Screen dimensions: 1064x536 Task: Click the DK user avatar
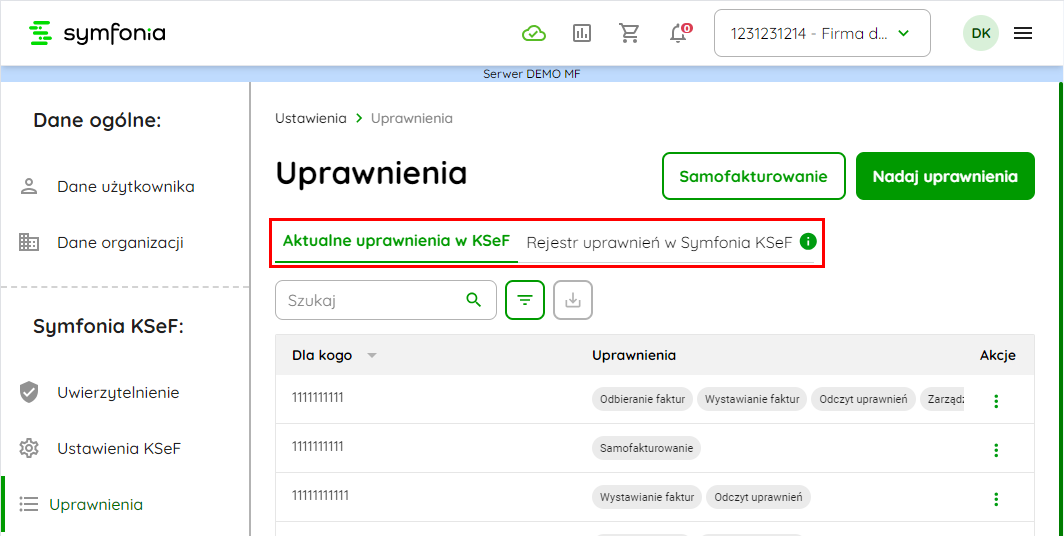(x=981, y=33)
